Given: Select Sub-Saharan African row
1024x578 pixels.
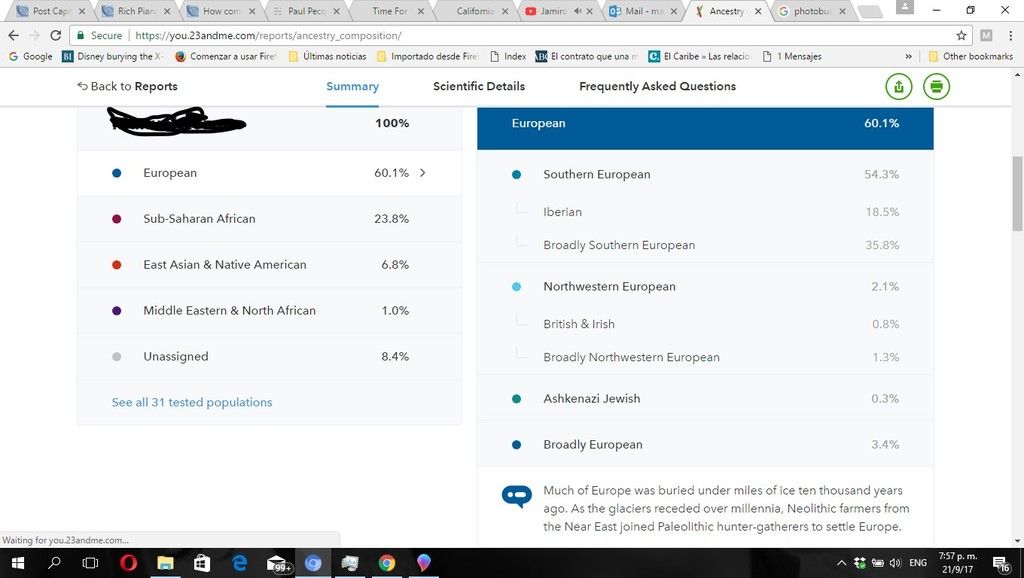Looking at the screenshot, I should (x=269, y=219).
